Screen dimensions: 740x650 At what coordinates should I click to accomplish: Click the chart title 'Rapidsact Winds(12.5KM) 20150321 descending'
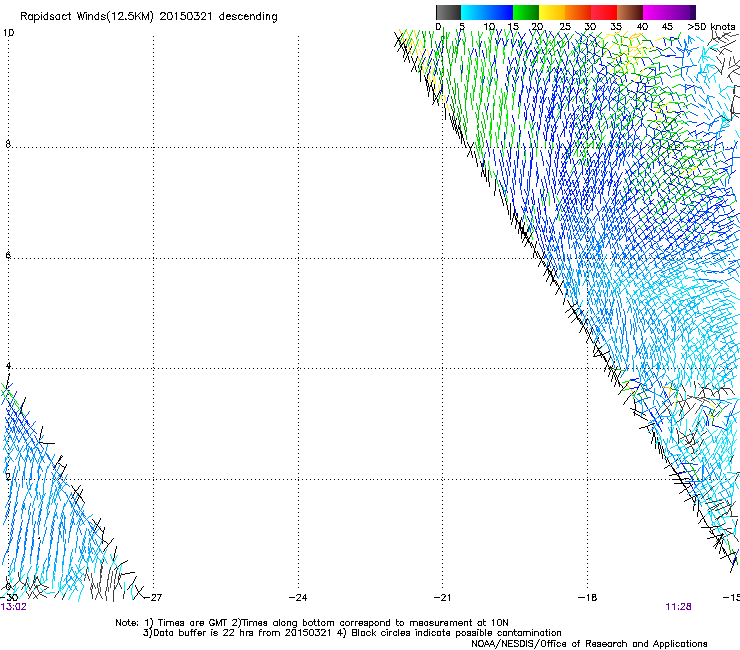coord(149,17)
